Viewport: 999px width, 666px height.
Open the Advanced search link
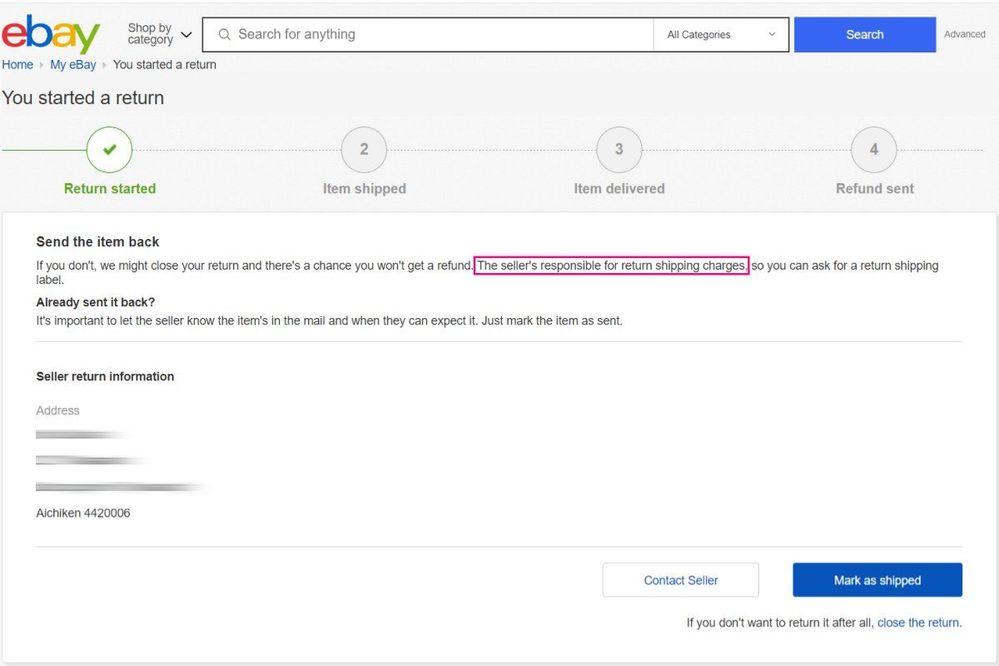pyautogui.click(x=965, y=34)
